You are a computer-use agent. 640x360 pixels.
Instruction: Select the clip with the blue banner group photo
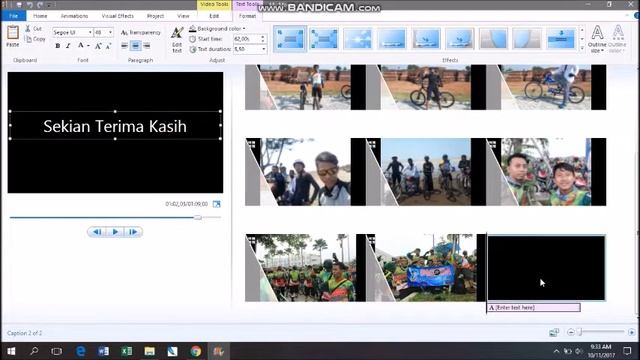[425, 268]
